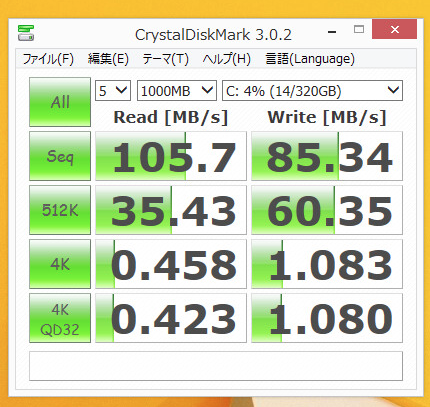The width and height of the screenshot is (430, 407).
Task: Open the 言語(Language) menu
Action: point(310,59)
